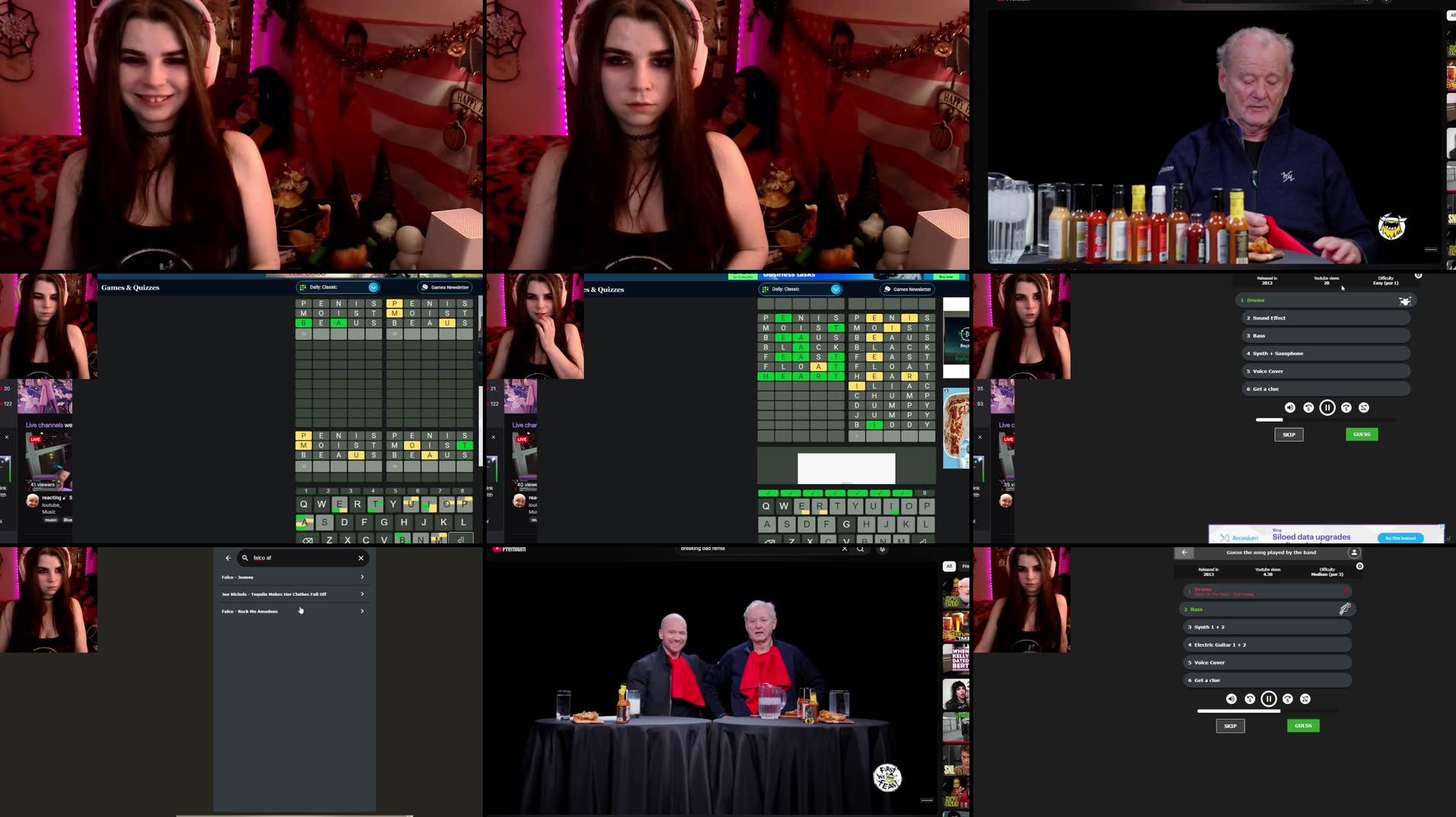Image resolution: width=1456 pixels, height=817 pixels.
Task: Clear the falco af search query
Action: coord(360,558)
